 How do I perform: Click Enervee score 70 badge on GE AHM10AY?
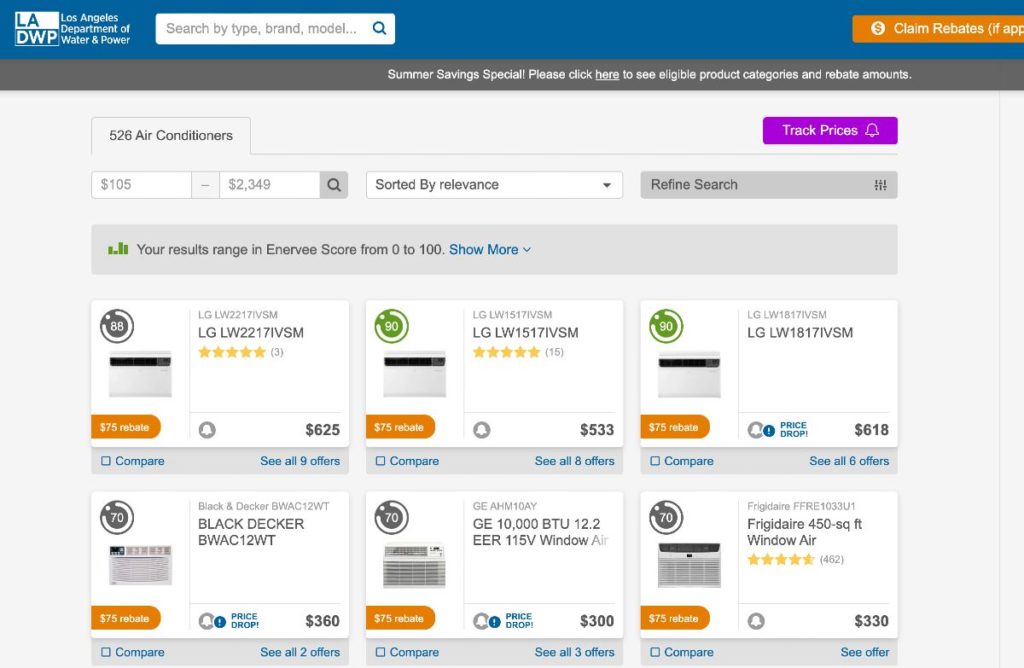[391, 517]
